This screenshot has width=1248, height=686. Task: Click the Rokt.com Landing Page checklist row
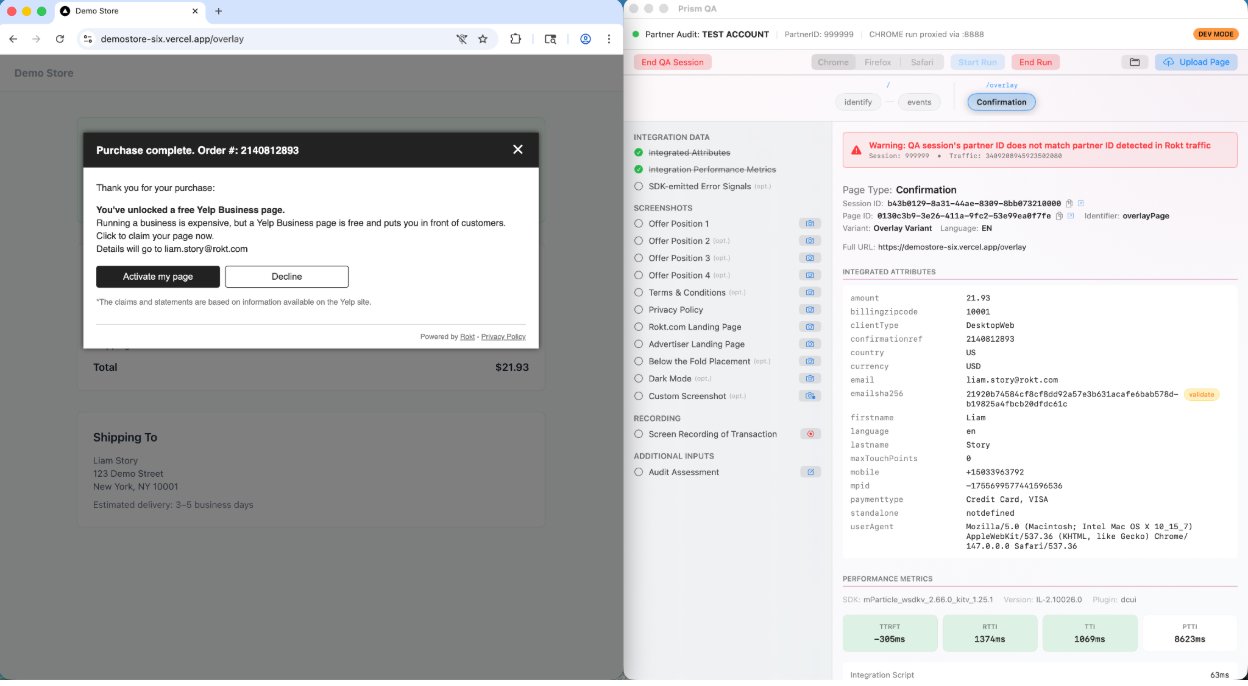[727, 327]
